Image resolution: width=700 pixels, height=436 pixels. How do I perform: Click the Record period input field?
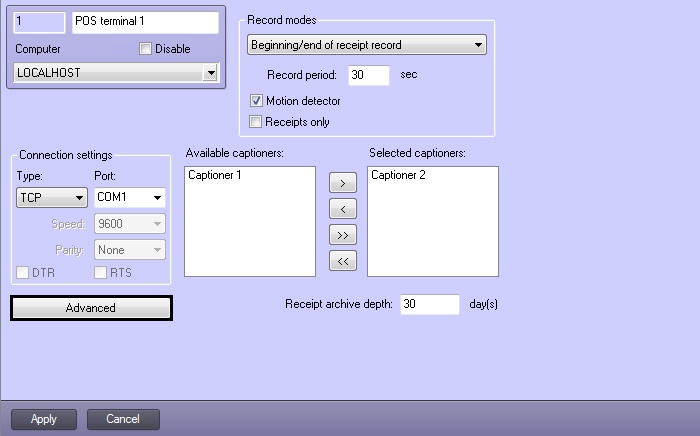[367, 76]
